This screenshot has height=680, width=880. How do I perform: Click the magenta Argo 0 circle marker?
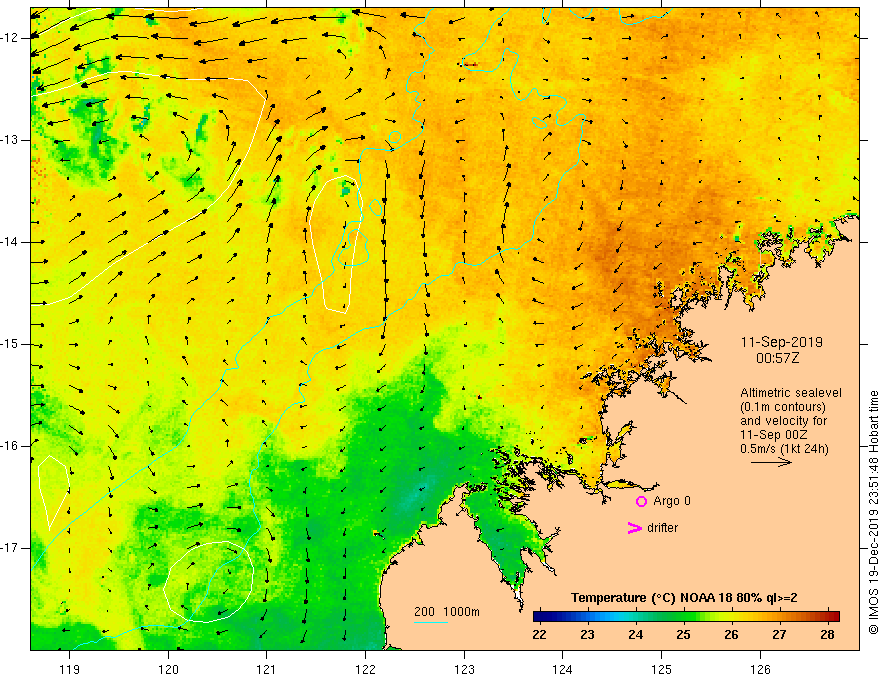click(x=641, y=502)
